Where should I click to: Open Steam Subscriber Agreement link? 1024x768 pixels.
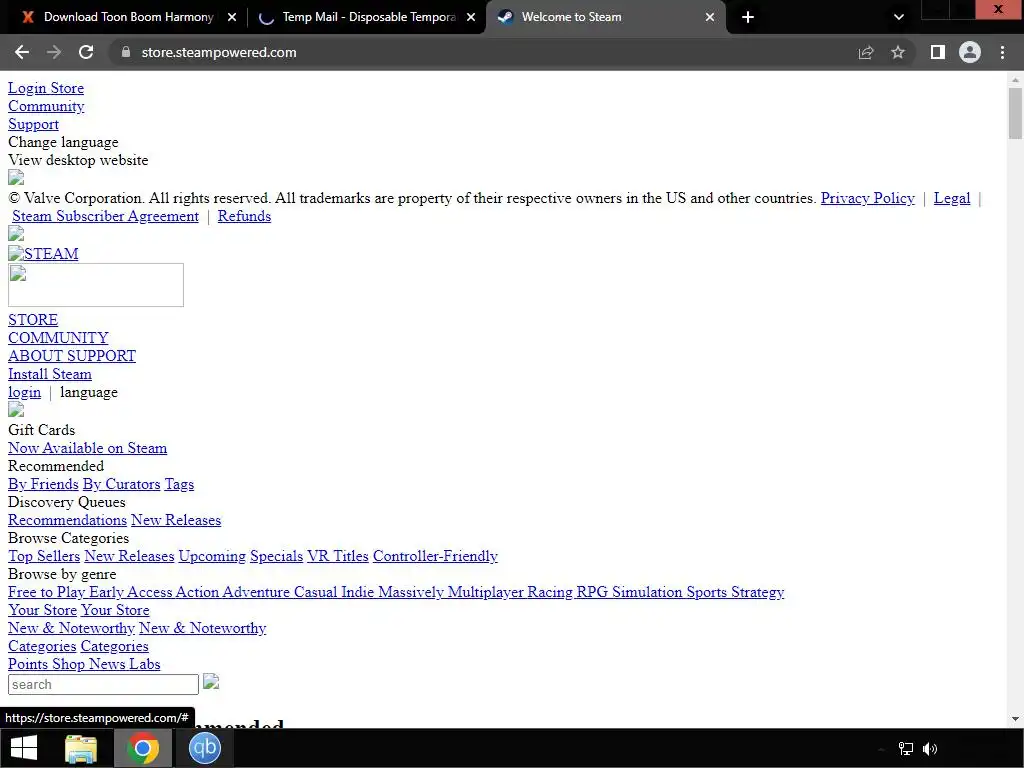pyautogui.click(x=105, y=216)
